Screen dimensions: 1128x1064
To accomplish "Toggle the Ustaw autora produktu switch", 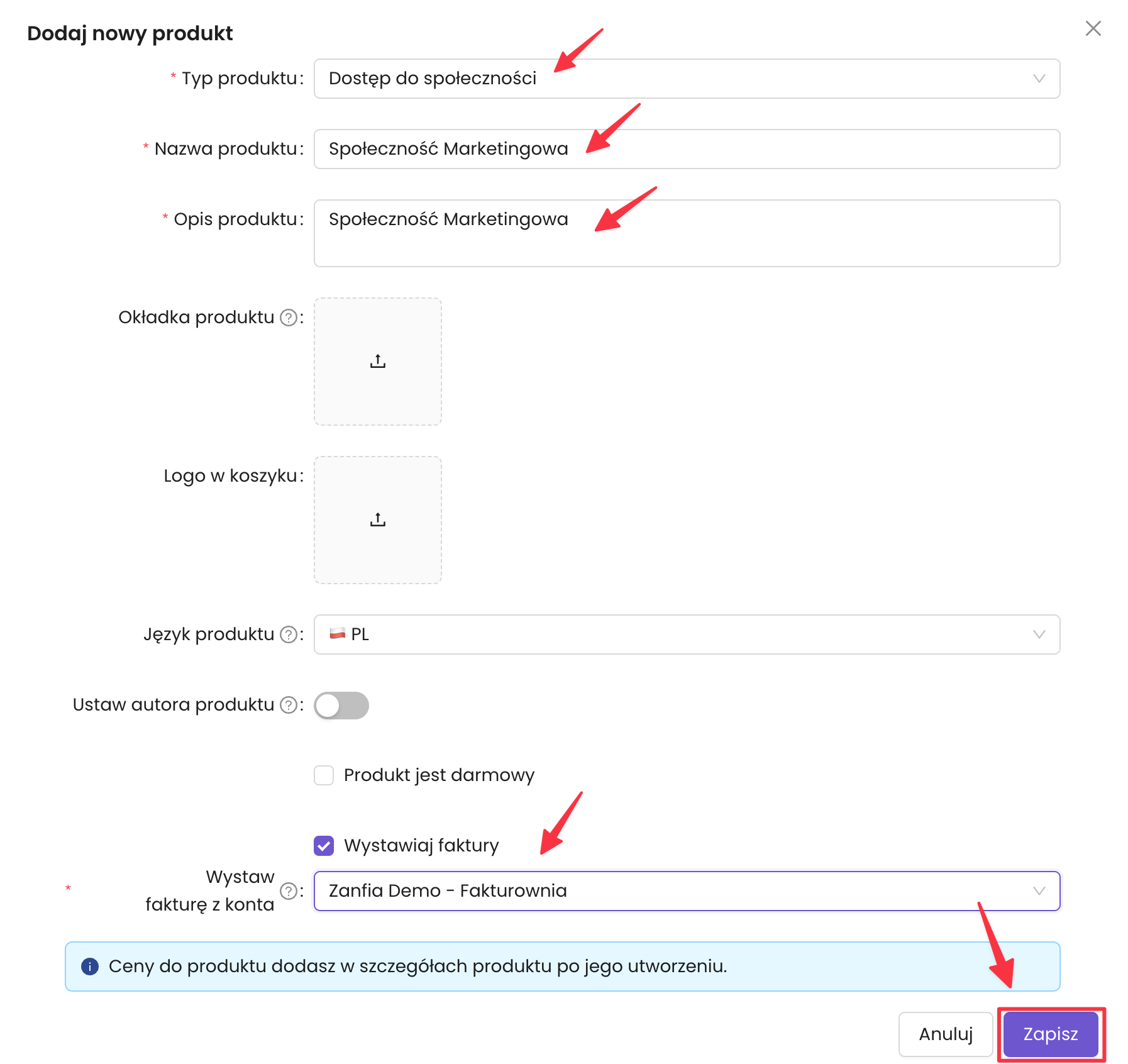I will (x=341, y=706).
